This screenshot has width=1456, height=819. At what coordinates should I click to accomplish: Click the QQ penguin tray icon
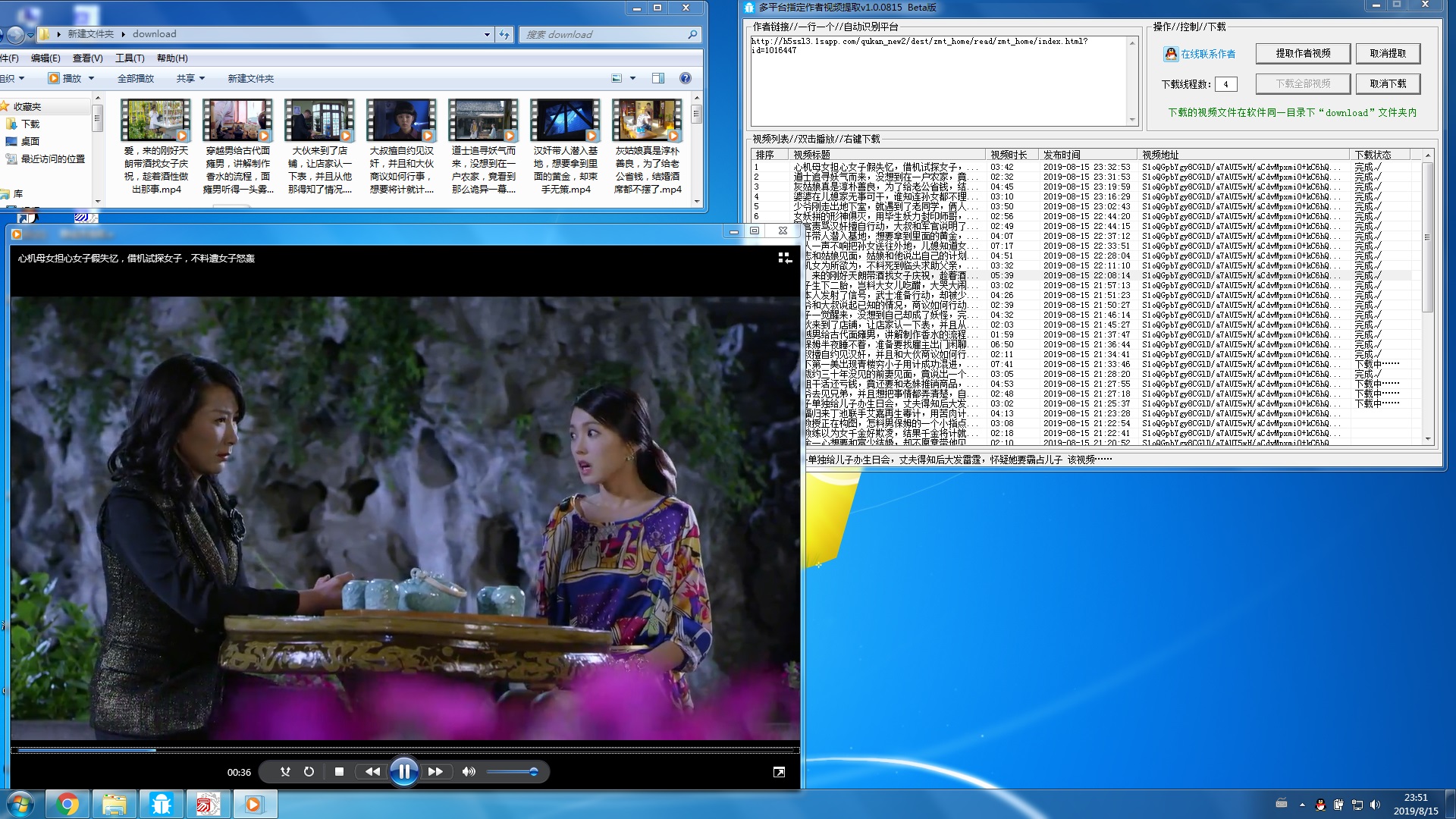1320,805
